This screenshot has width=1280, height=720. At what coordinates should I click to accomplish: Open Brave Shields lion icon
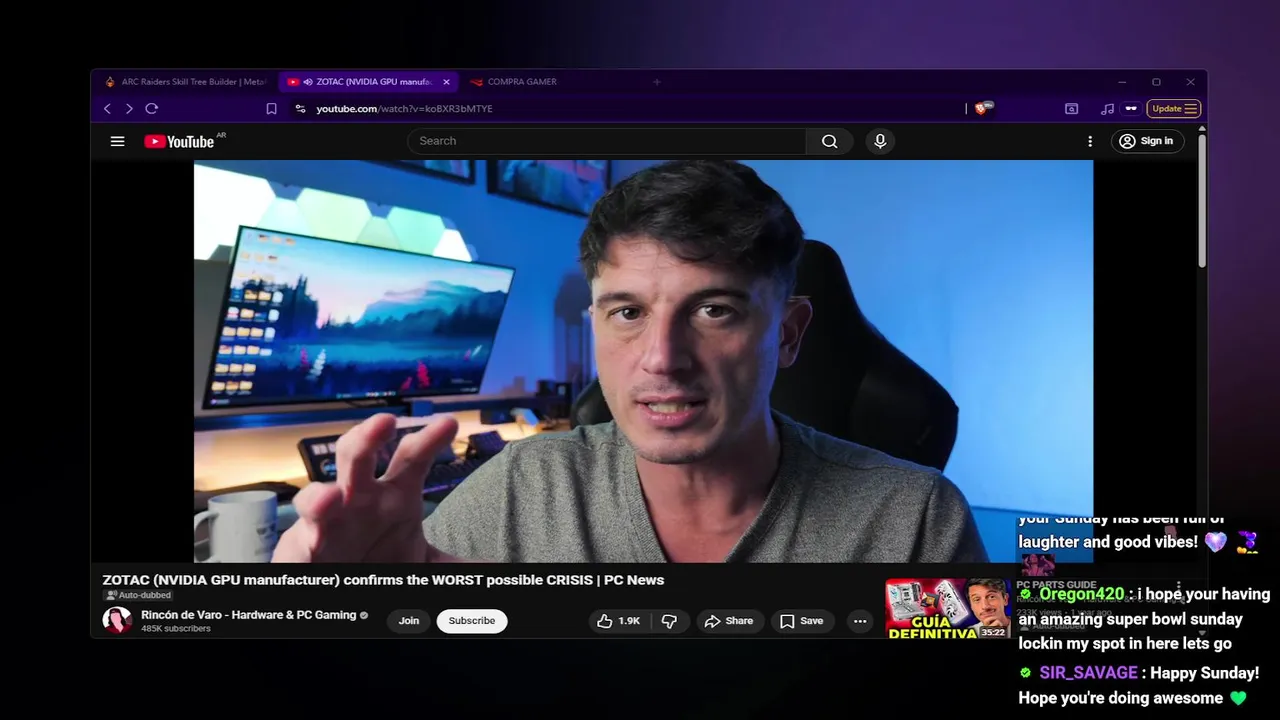(982, 108)
